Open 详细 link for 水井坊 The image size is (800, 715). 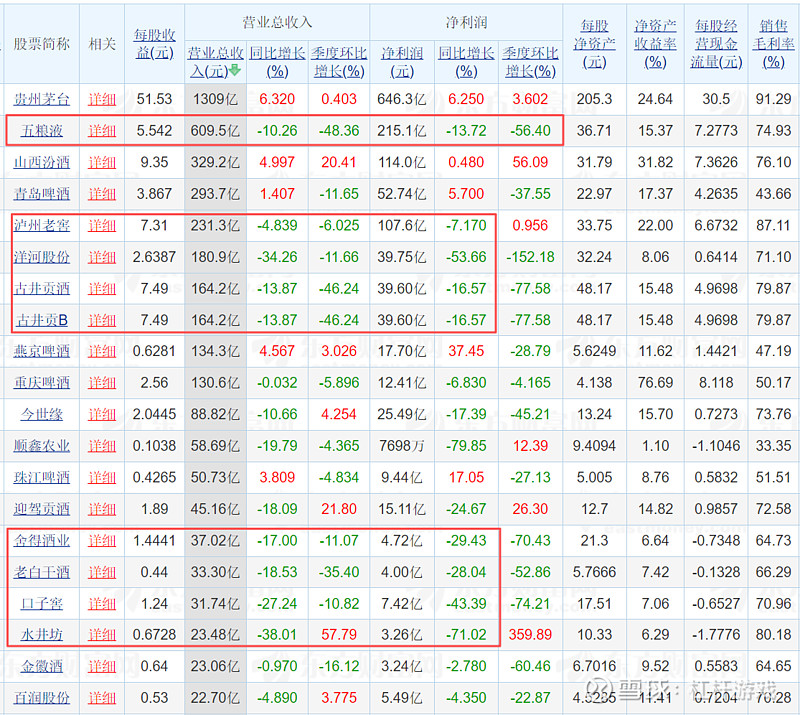coord(102,635)
